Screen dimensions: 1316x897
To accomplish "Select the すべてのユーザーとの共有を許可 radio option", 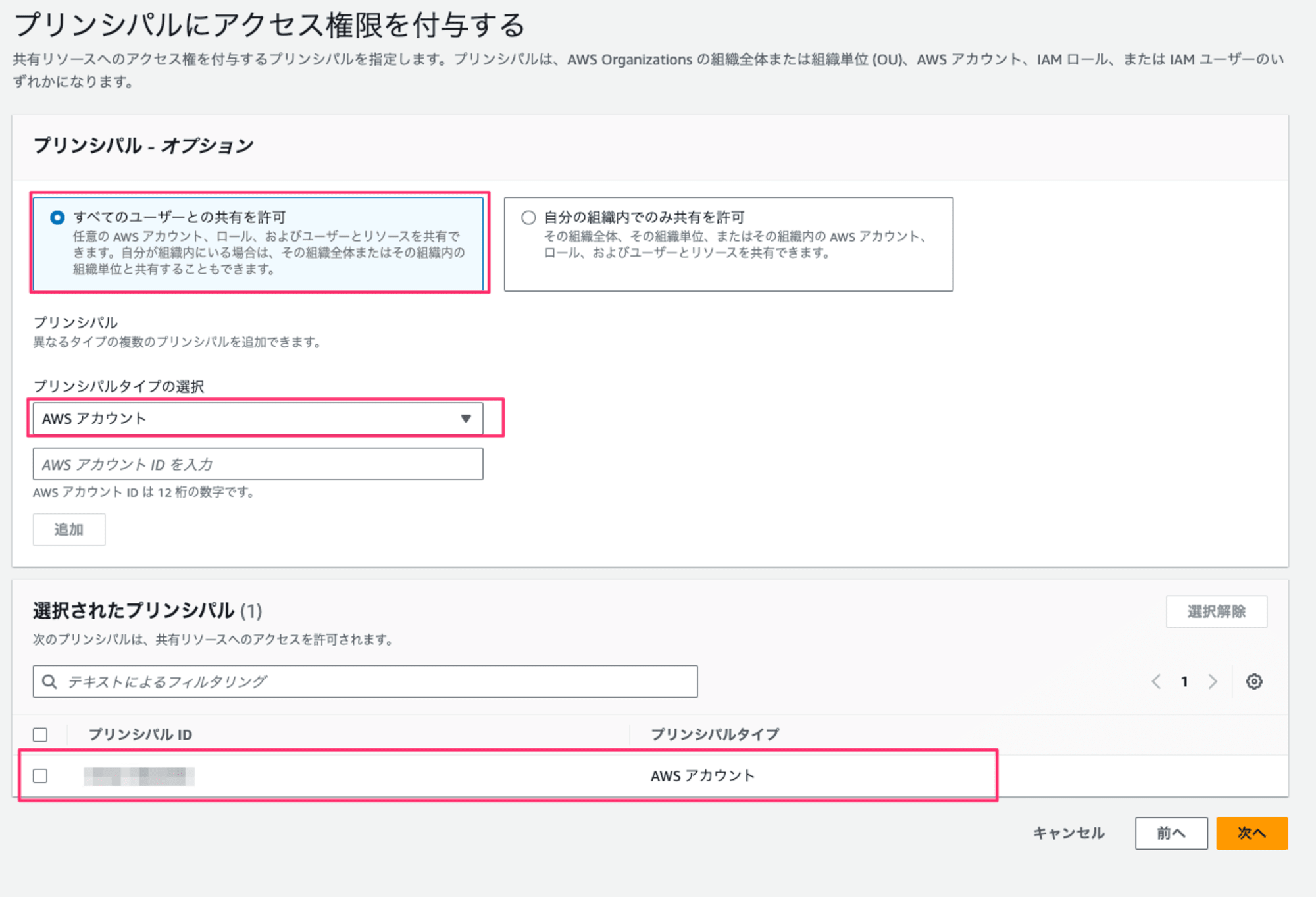I will [57, 217].
